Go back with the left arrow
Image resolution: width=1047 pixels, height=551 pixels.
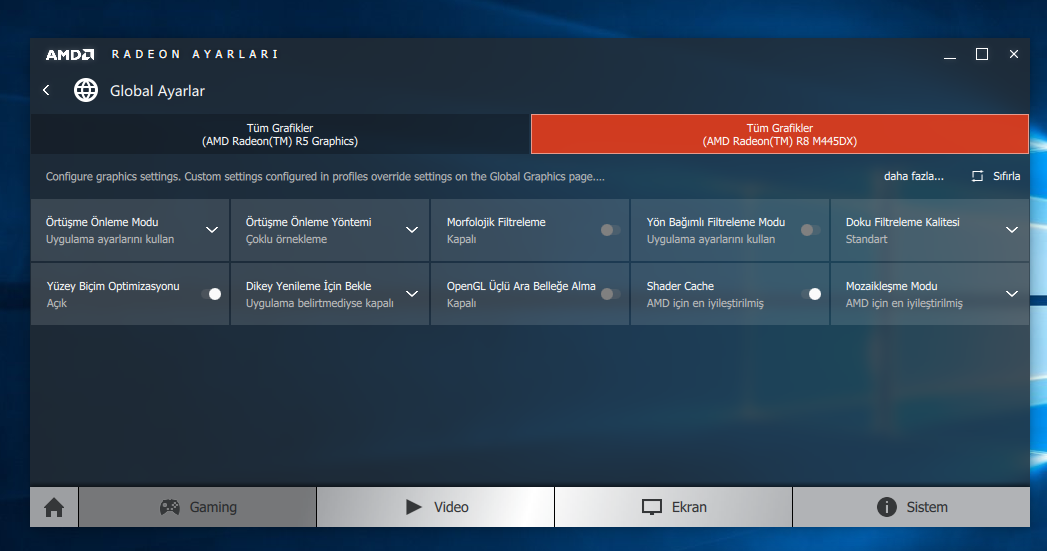46,89
